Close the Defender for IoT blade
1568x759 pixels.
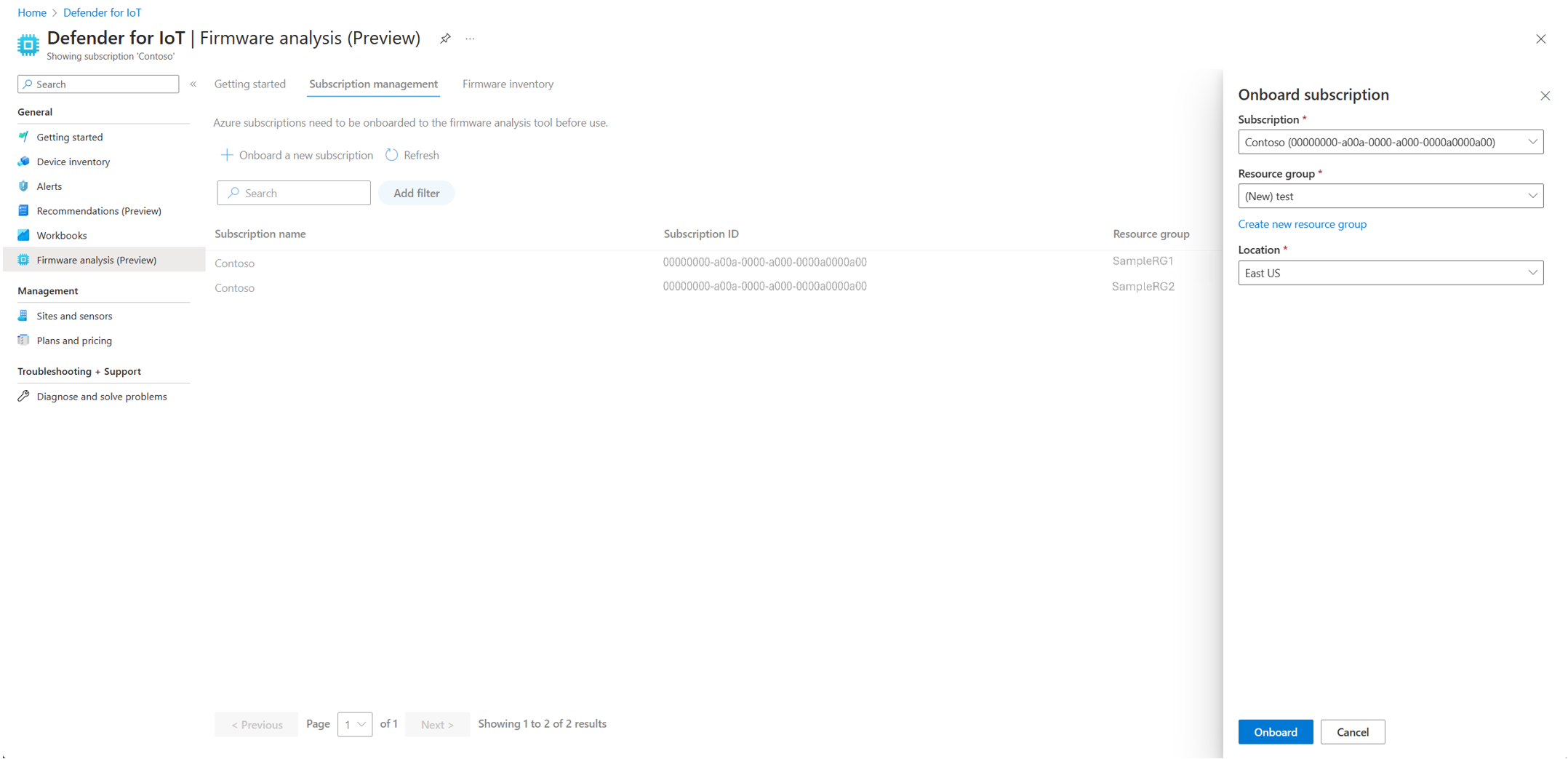[1540, 39]
